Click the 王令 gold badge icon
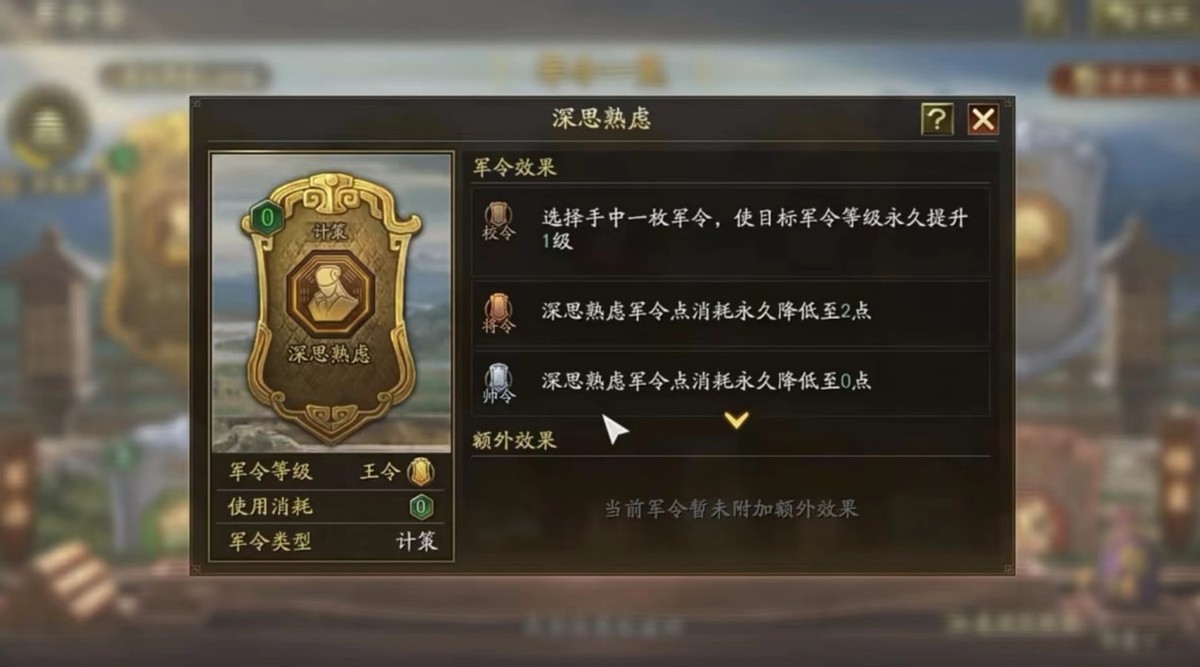Image resolution: width=1200 pixels, height=667 pixels. click(421, 472)
